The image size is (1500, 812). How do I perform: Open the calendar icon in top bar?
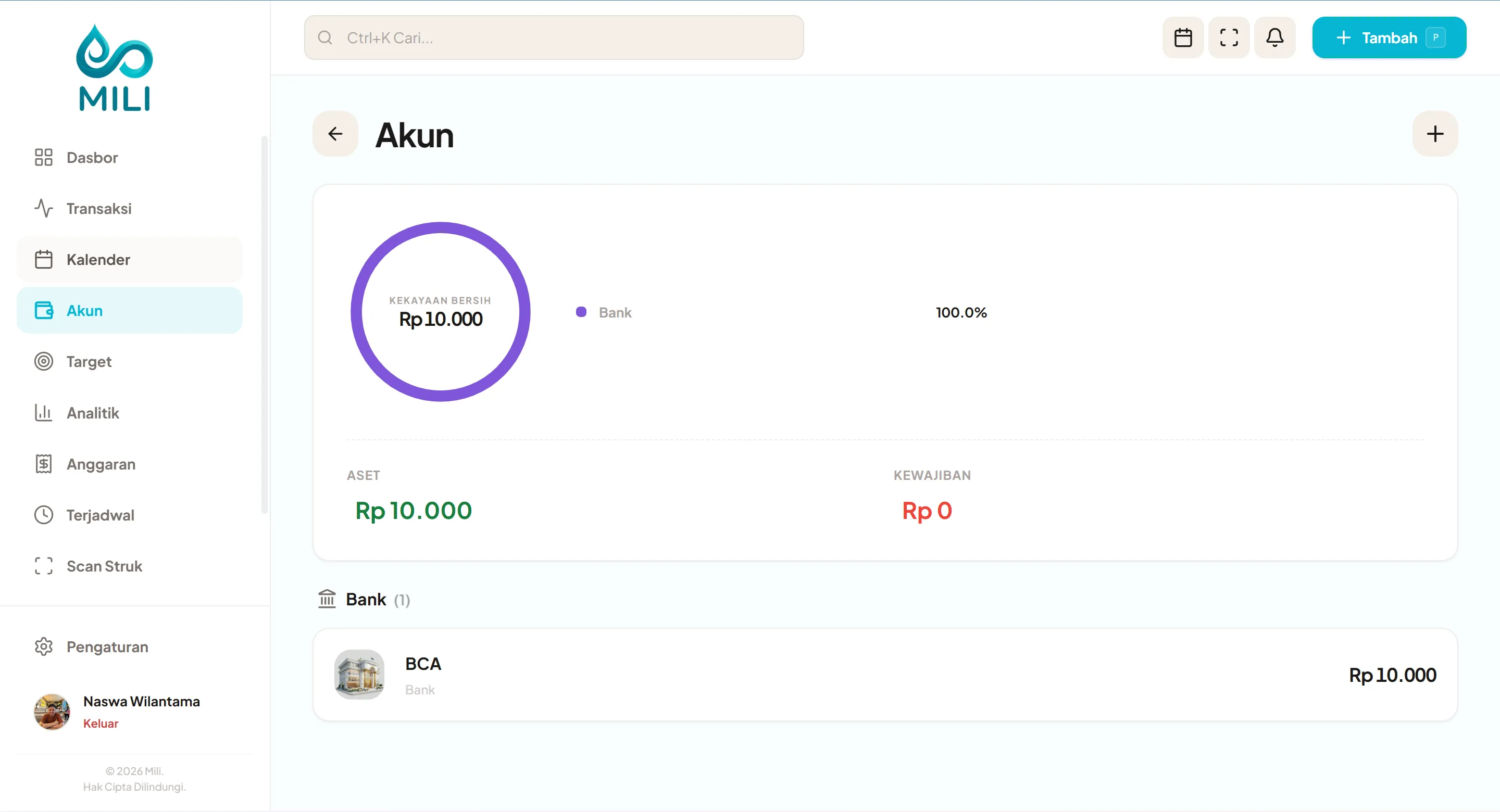point(1183,38)
